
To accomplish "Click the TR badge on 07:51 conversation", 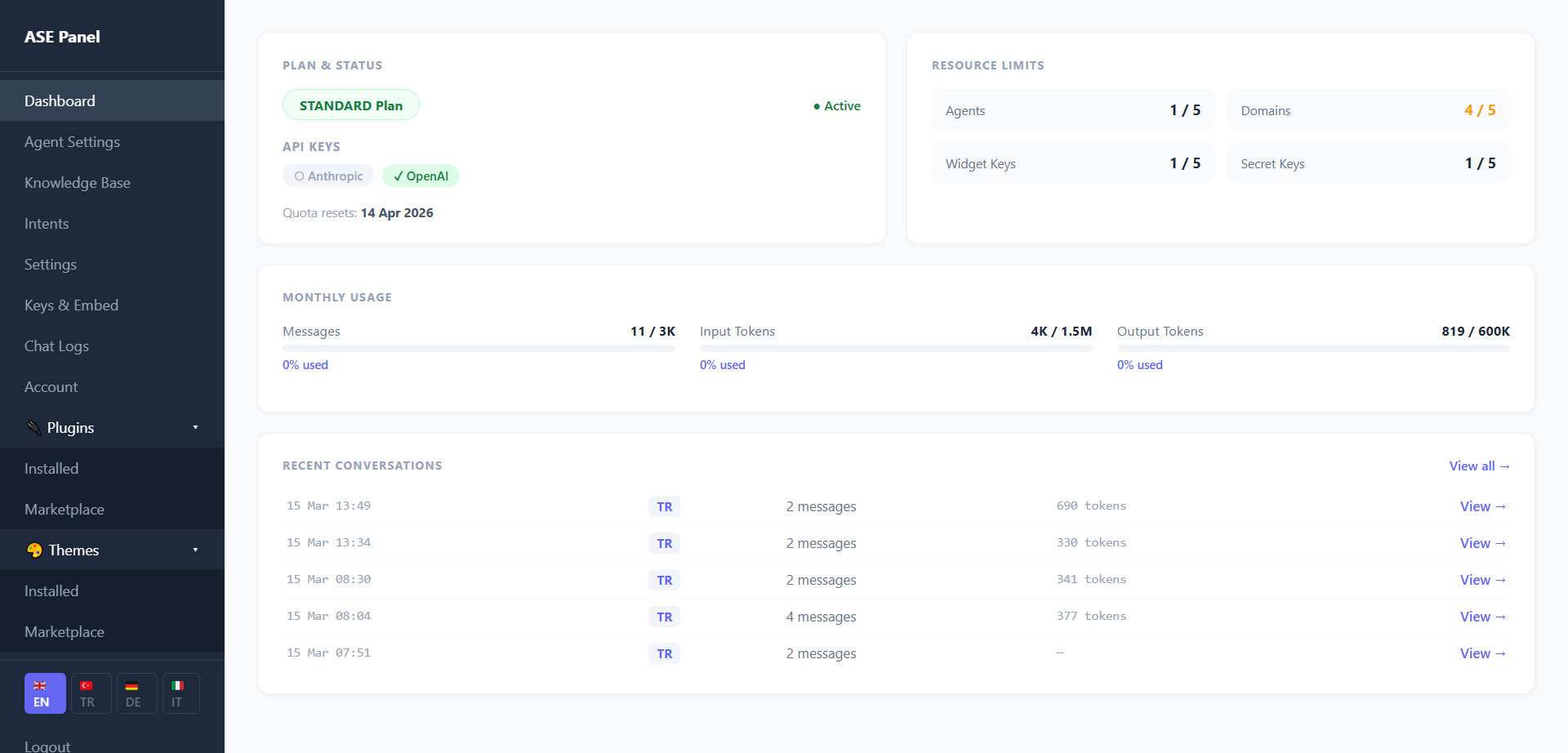I will tap(664, 653).
